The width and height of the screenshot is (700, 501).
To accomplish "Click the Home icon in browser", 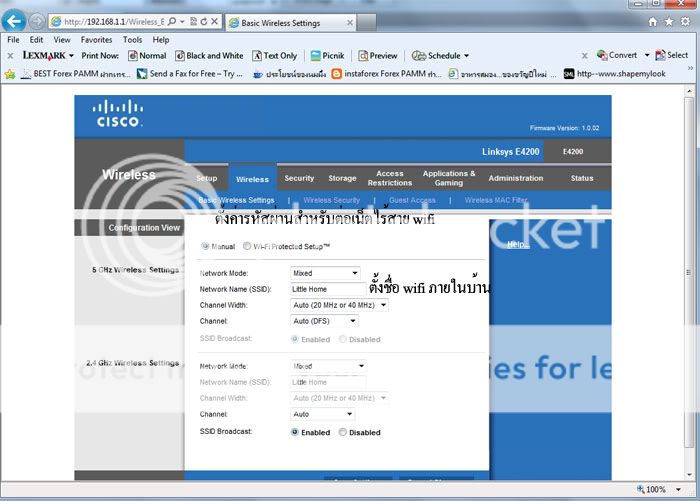I will point(654,21).
